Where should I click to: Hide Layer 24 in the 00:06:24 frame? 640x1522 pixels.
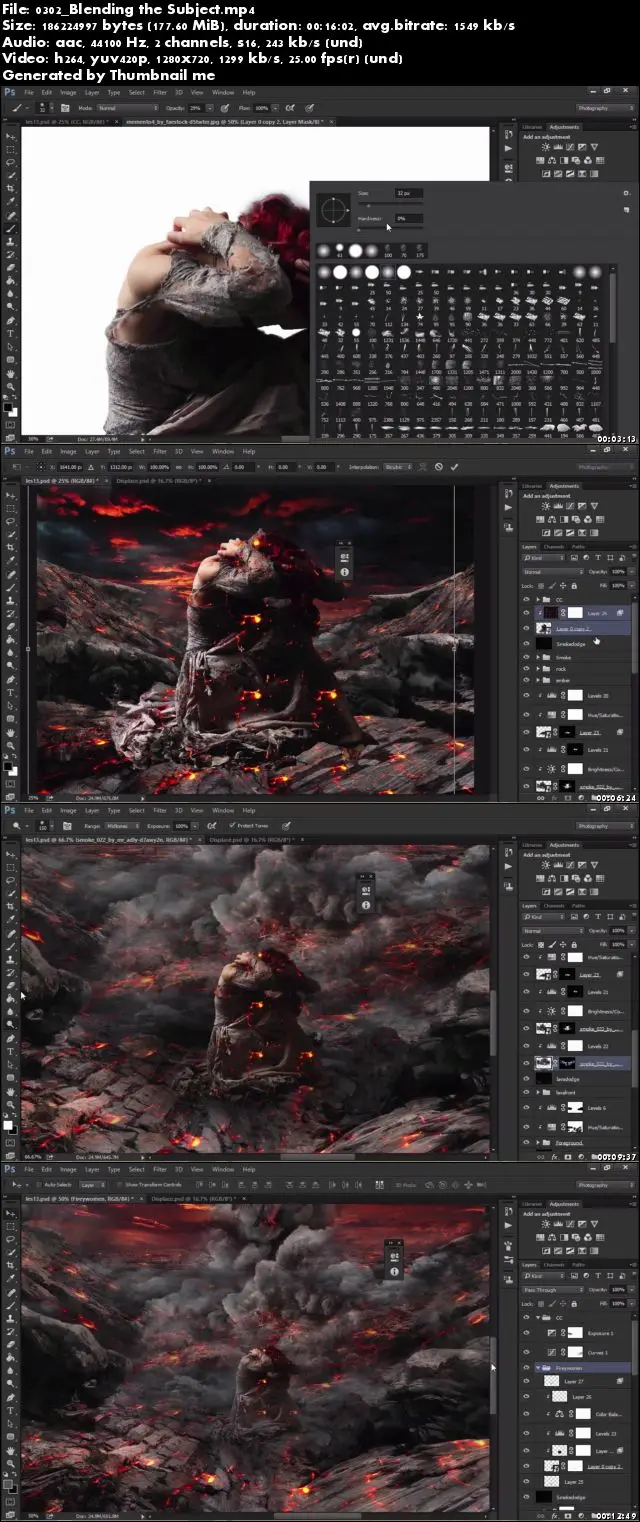click(526, 613)
